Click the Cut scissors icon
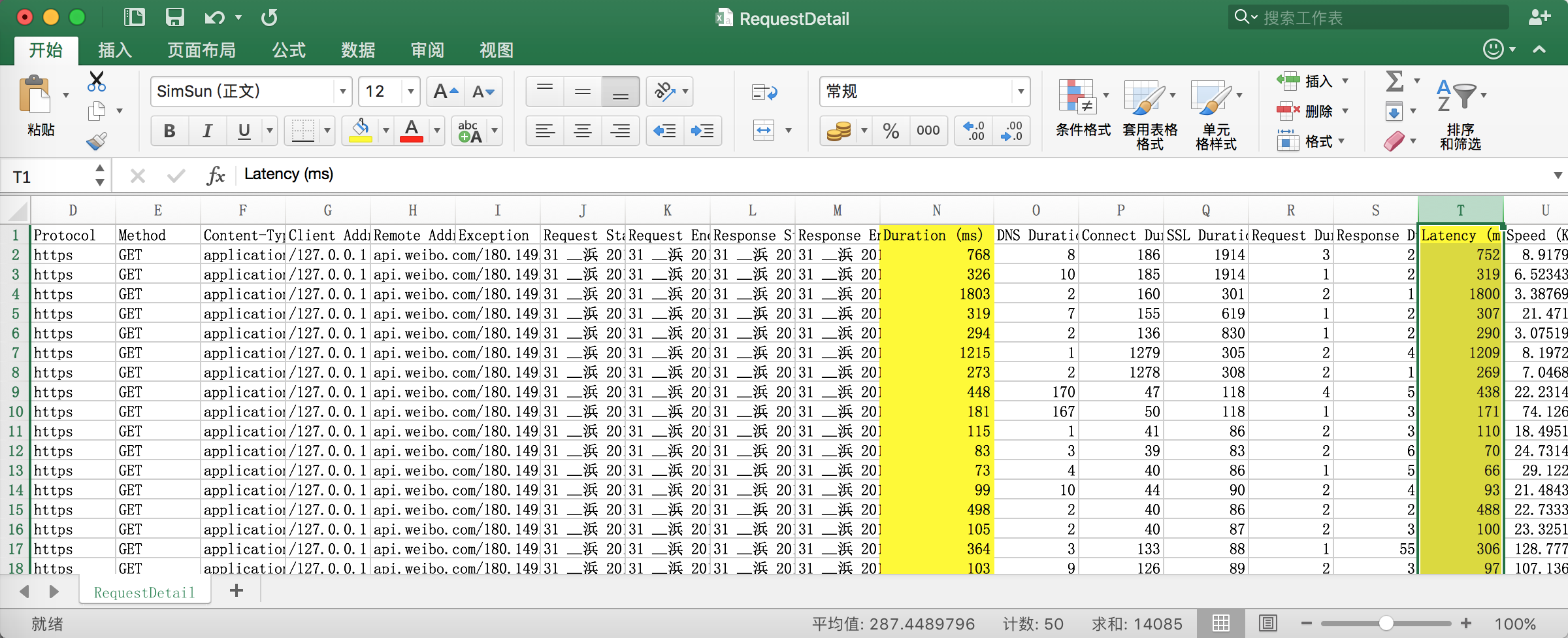Screen dimensions: 1568x638 [x=97, y=81]
